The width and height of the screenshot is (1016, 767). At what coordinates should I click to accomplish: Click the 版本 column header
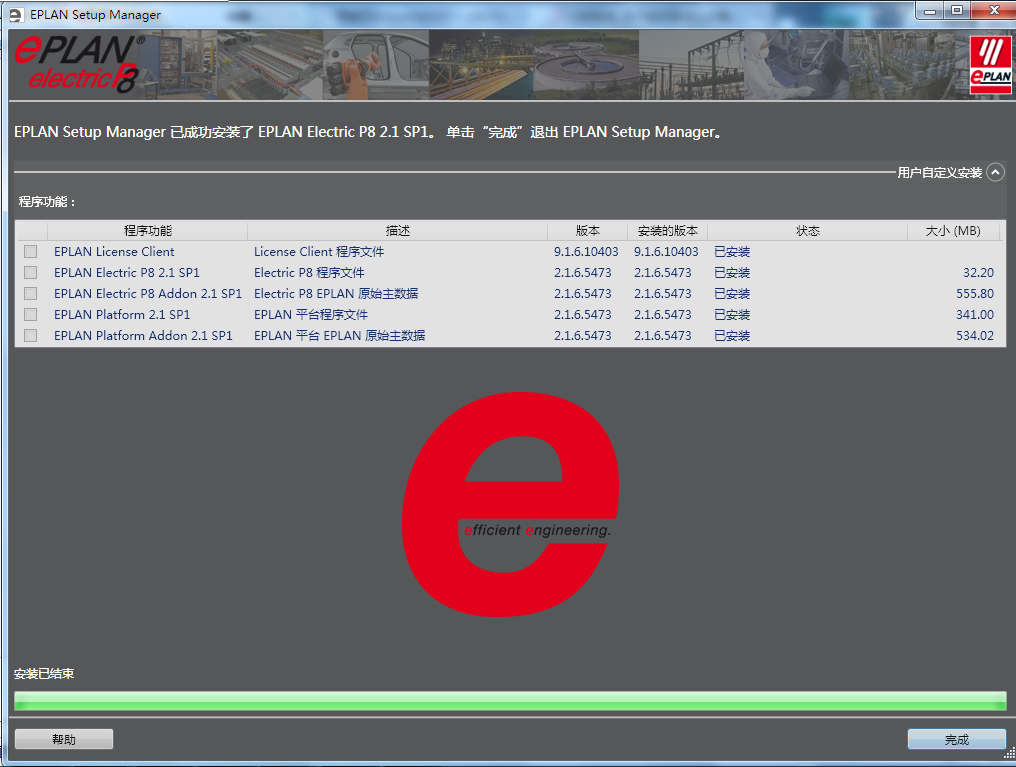(x=587, y=231)
